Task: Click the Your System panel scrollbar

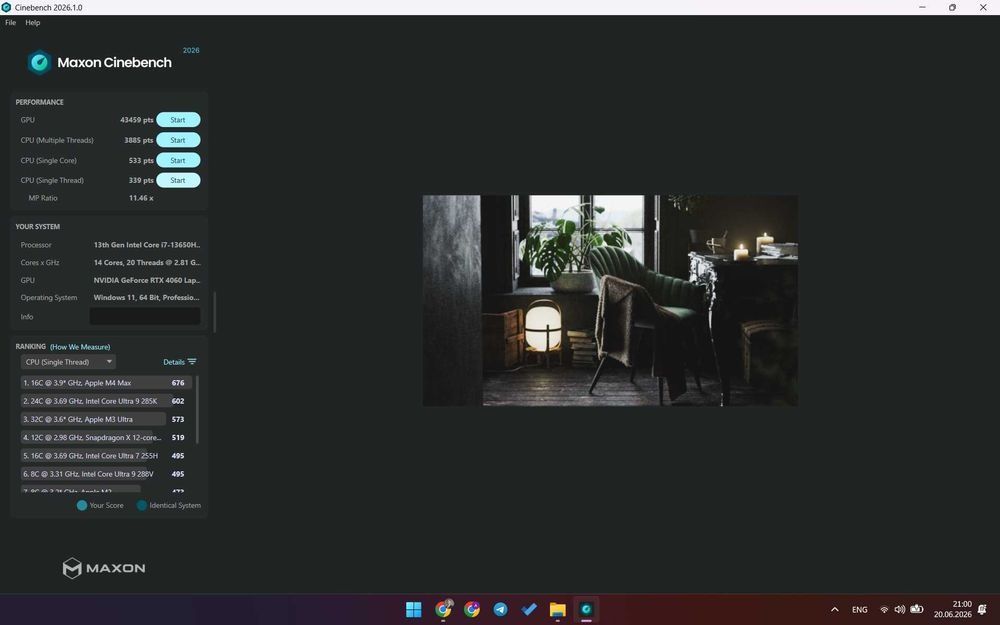Action: click(x=214, y=312)
